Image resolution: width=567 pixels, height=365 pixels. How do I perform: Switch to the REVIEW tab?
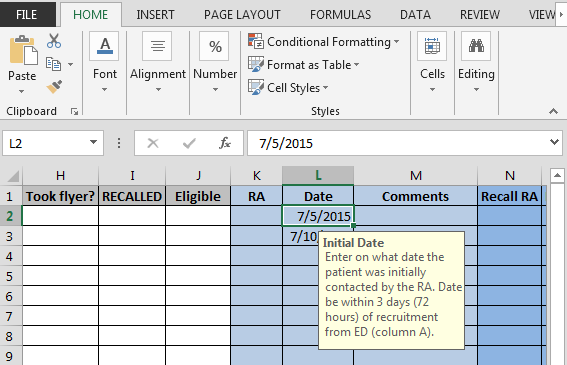480,14
